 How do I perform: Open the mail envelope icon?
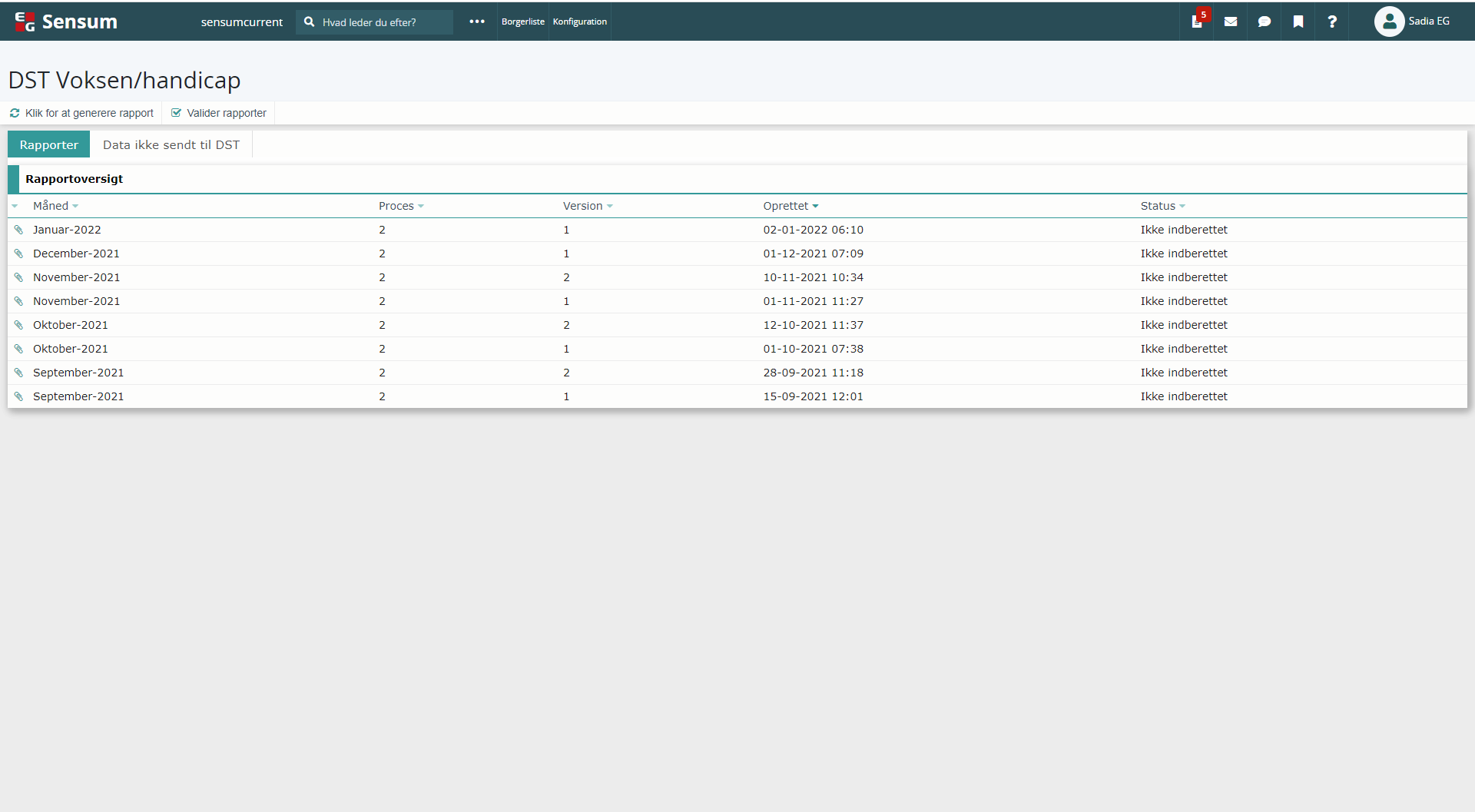(1231, 22)
